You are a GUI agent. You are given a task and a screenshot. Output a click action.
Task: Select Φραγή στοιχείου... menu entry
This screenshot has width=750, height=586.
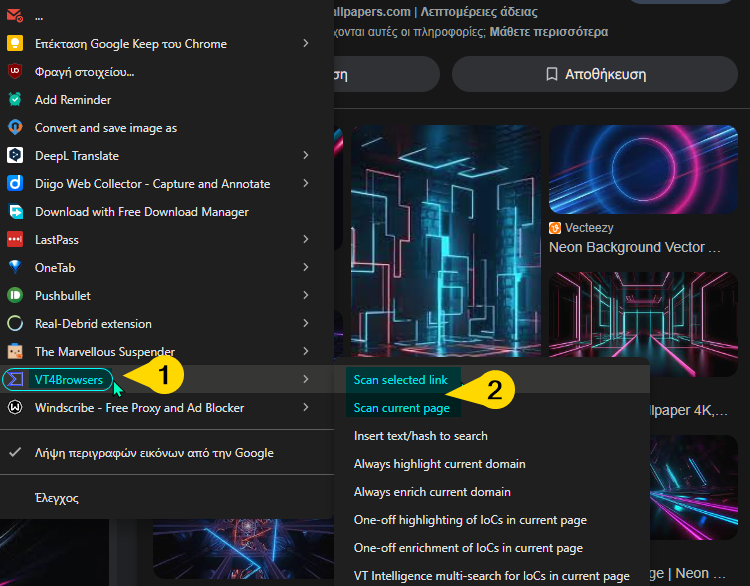(167, 71)
